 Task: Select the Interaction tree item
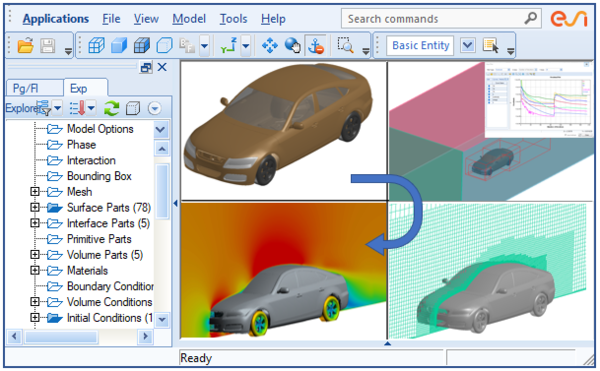[91, 160]
